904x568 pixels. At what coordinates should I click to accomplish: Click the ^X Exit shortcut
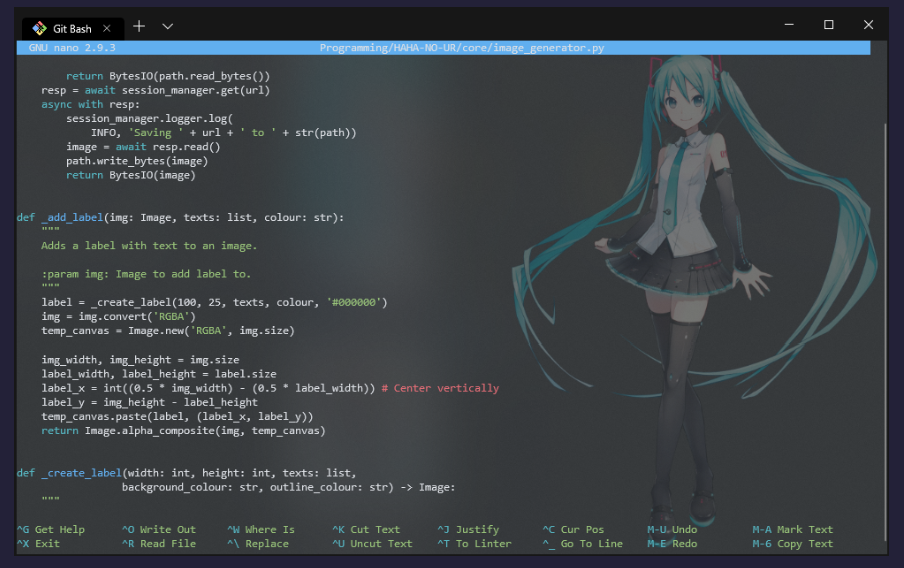pyautogui.click(x=38, y=544)
